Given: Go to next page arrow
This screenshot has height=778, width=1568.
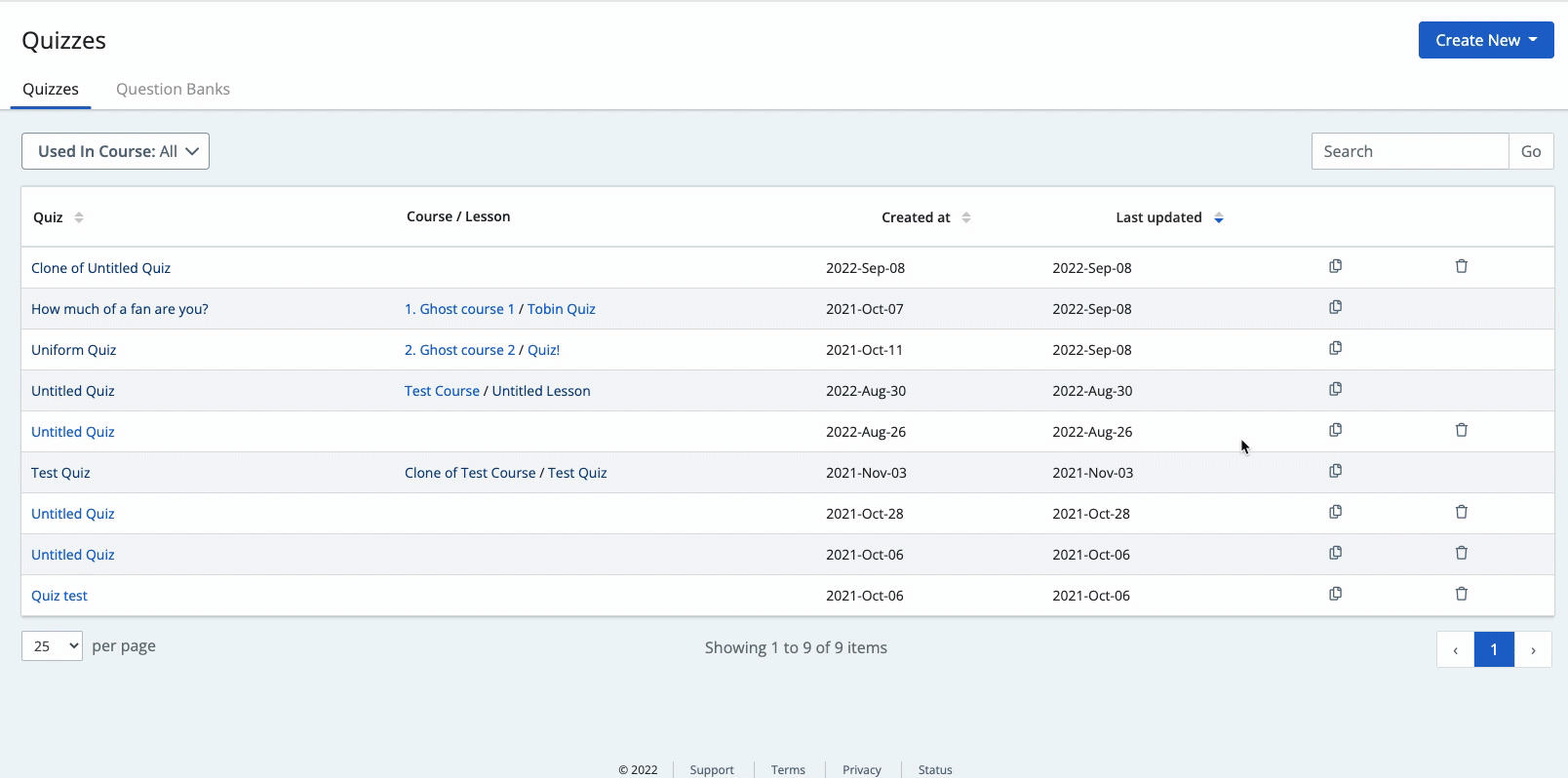Looking at the screenshot, I should (x=1533, y=649).
